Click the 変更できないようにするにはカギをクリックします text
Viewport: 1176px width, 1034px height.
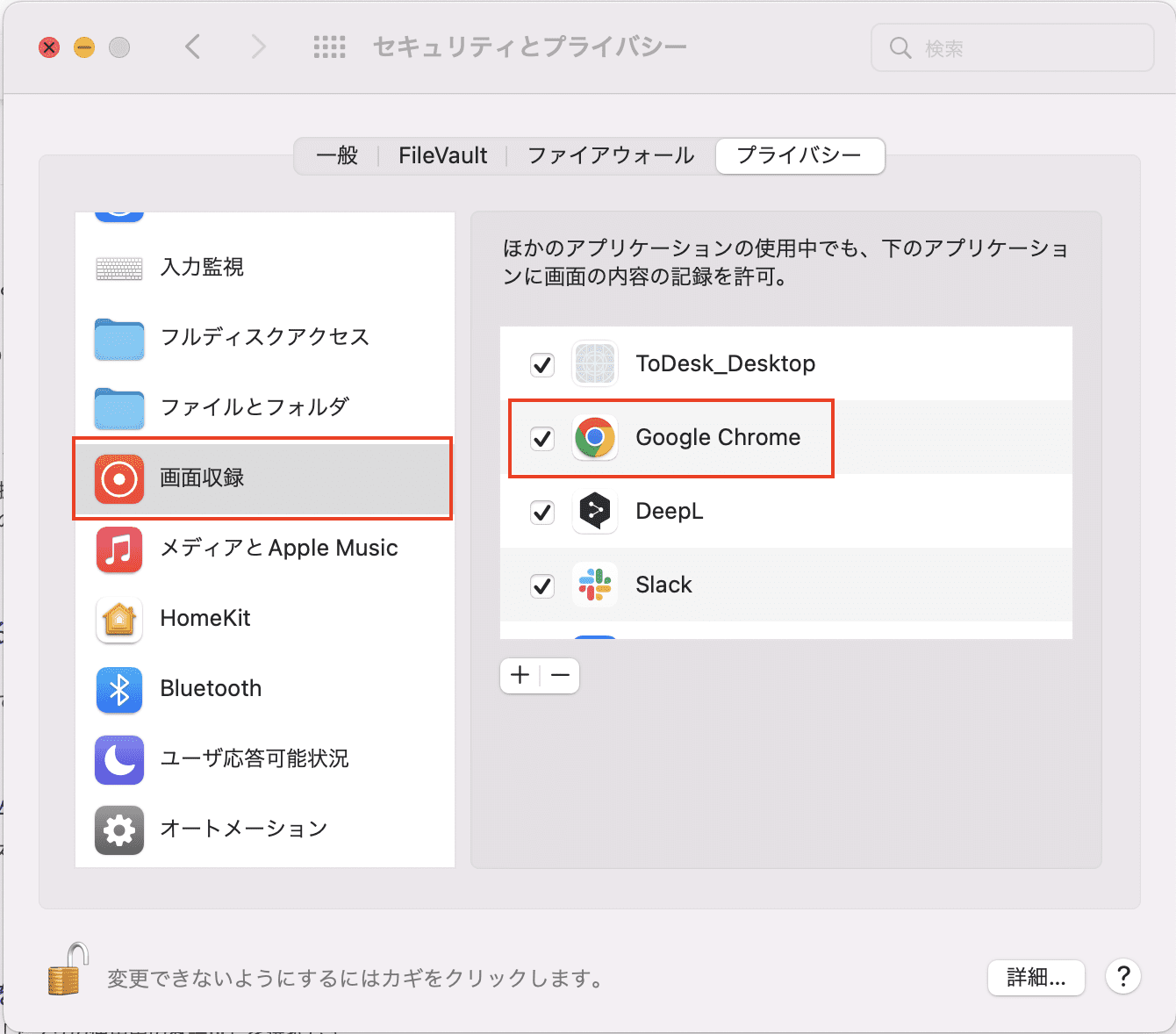[x=355, y=978]
